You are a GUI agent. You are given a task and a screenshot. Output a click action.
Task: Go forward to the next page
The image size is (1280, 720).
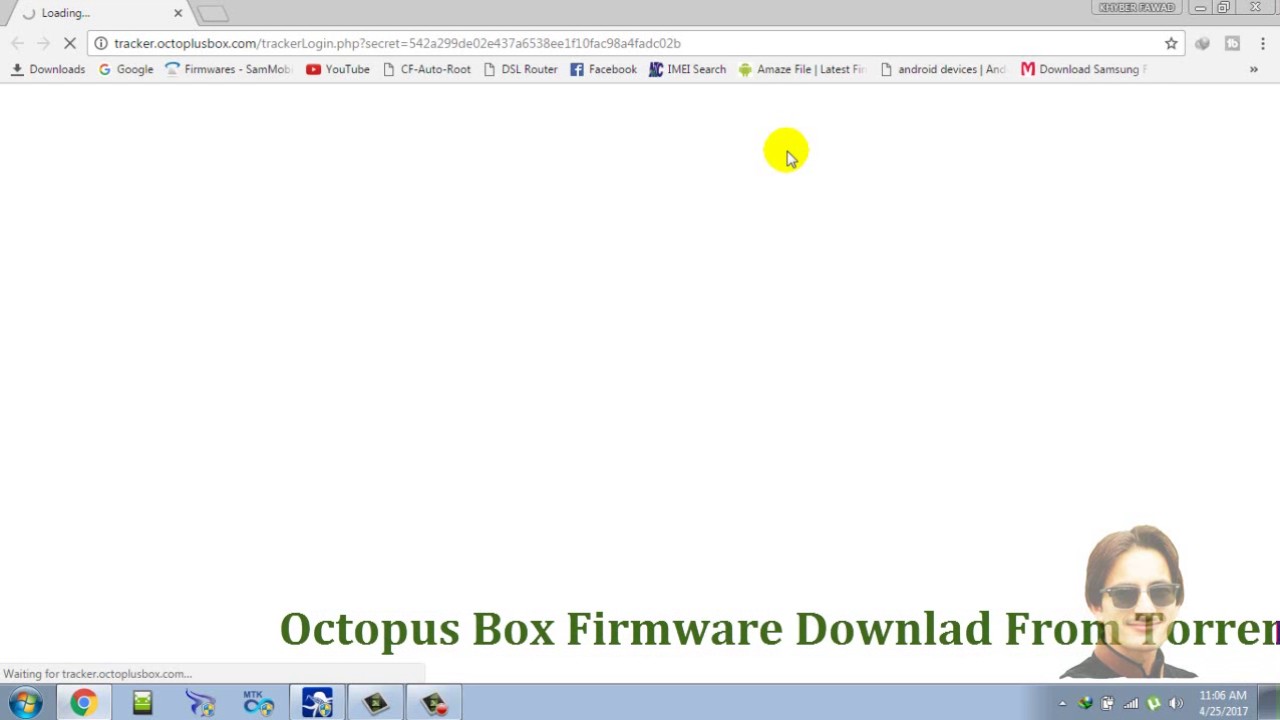click(x=43, y=43)
